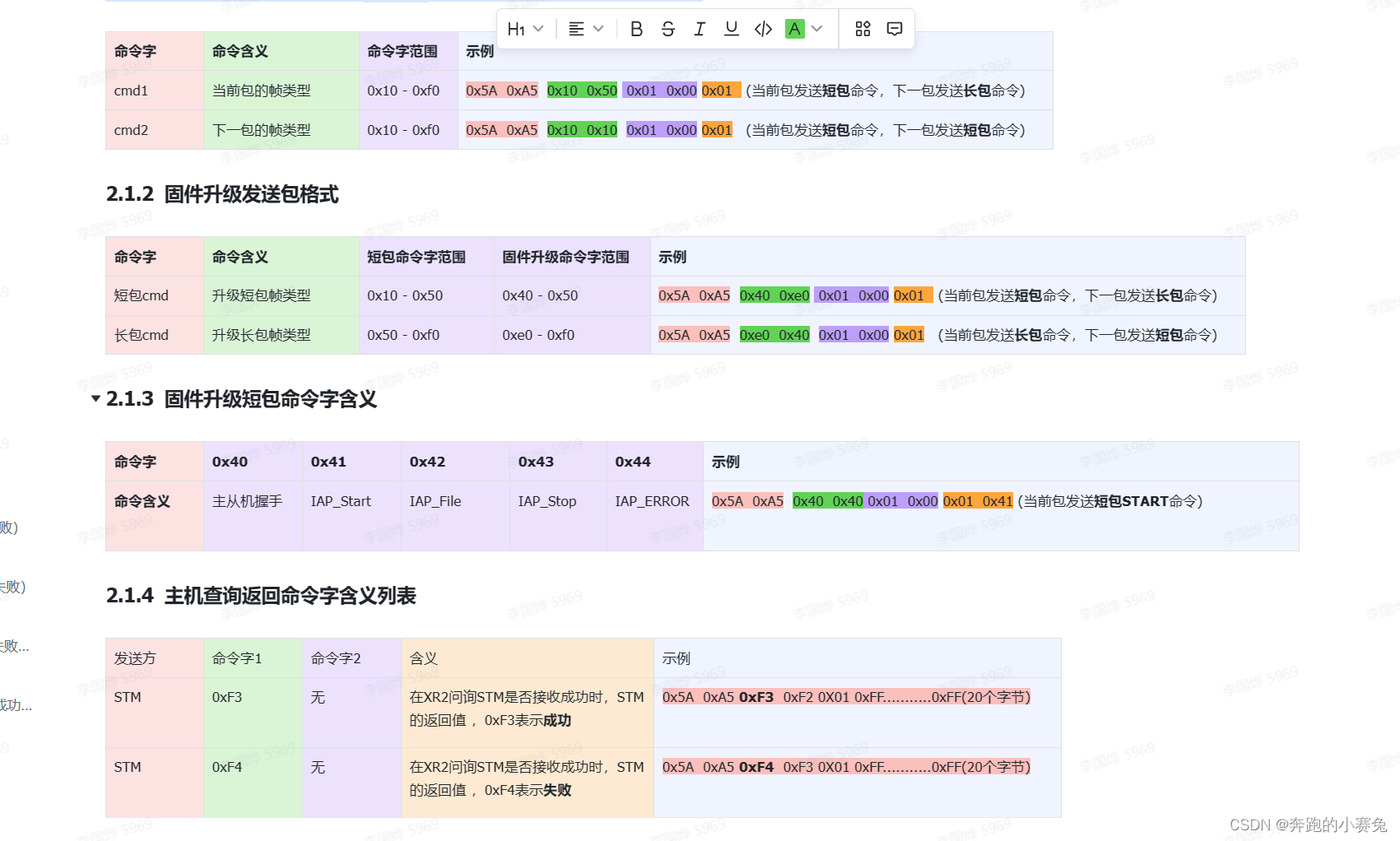This screenshot has height=841, width=1400.
Task: Toggle strikethrough formatting
Action: tap(667, 29)
